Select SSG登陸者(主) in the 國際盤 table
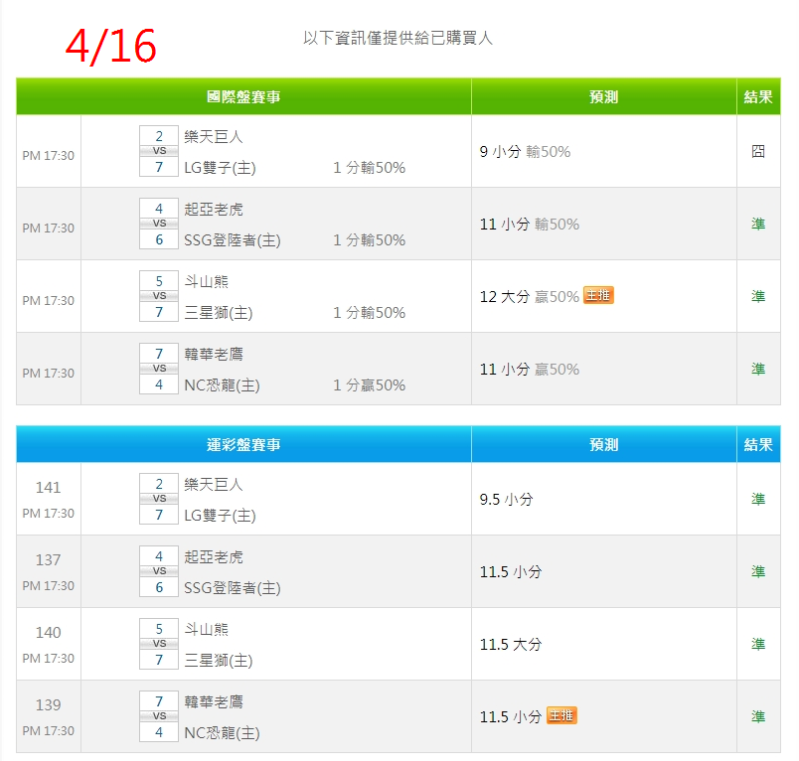 pyautogui.click(x=232, y=240)
